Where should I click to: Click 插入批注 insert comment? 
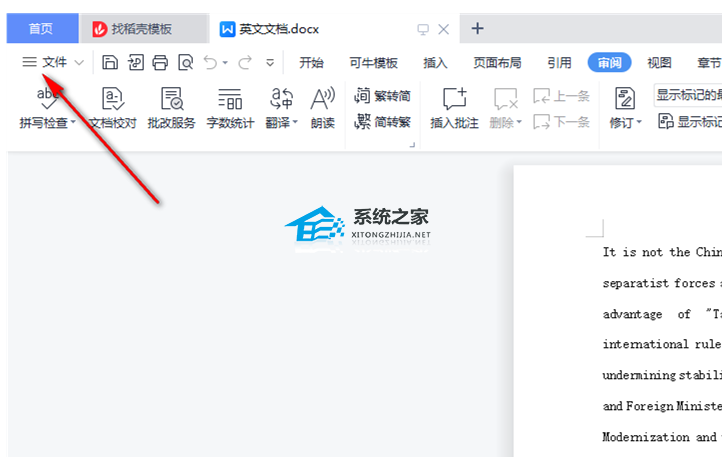pos(454,107)
